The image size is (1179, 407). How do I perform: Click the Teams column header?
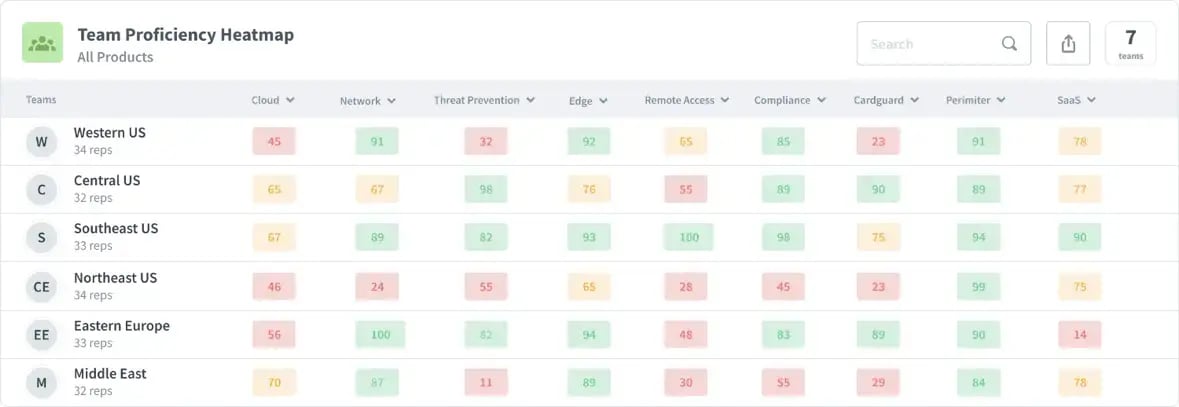tap(41, 100)
